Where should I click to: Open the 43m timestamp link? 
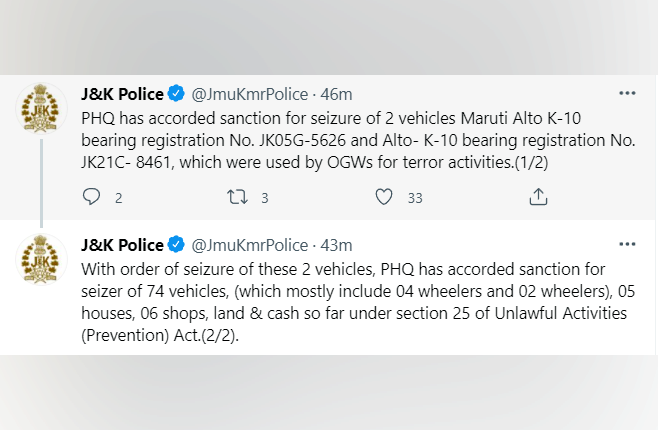click(336, 245)
